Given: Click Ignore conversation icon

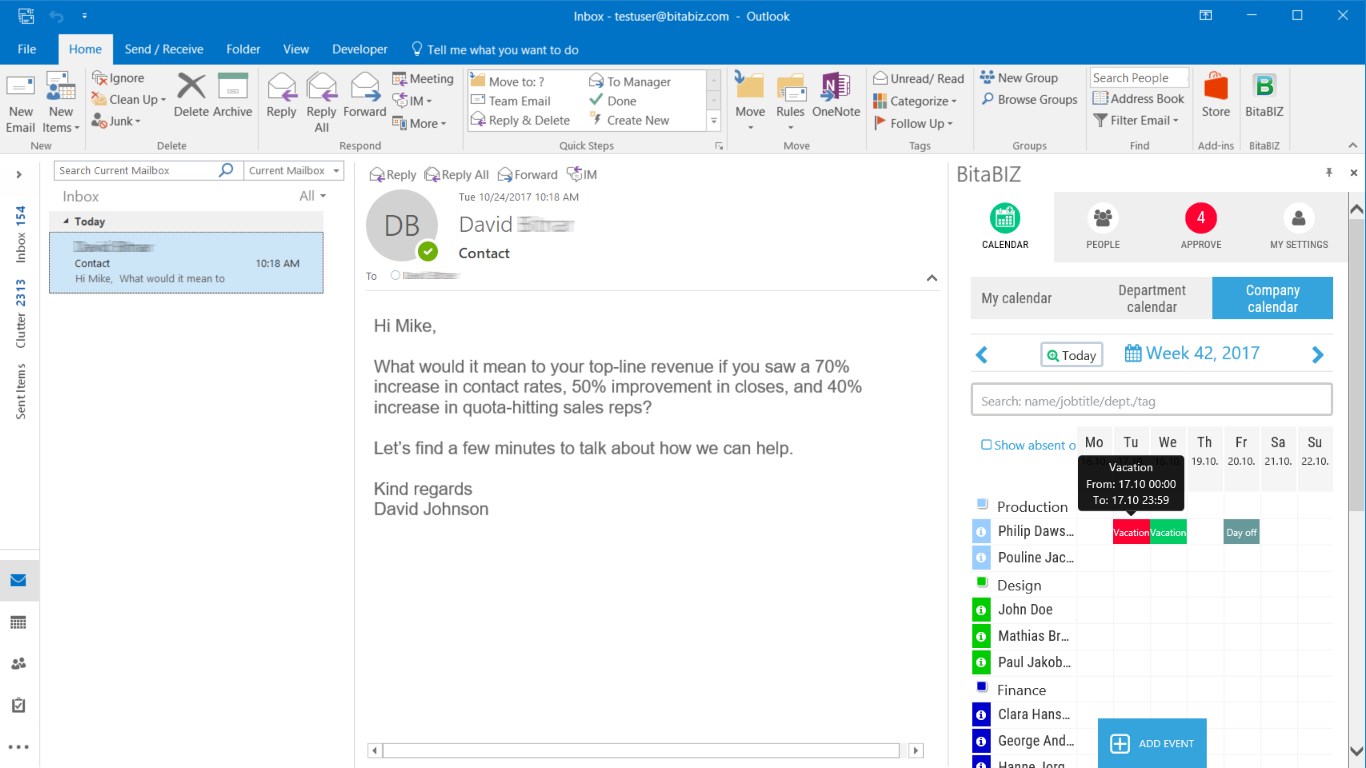Looking at the screenshot, I should (x=118, y=78).
